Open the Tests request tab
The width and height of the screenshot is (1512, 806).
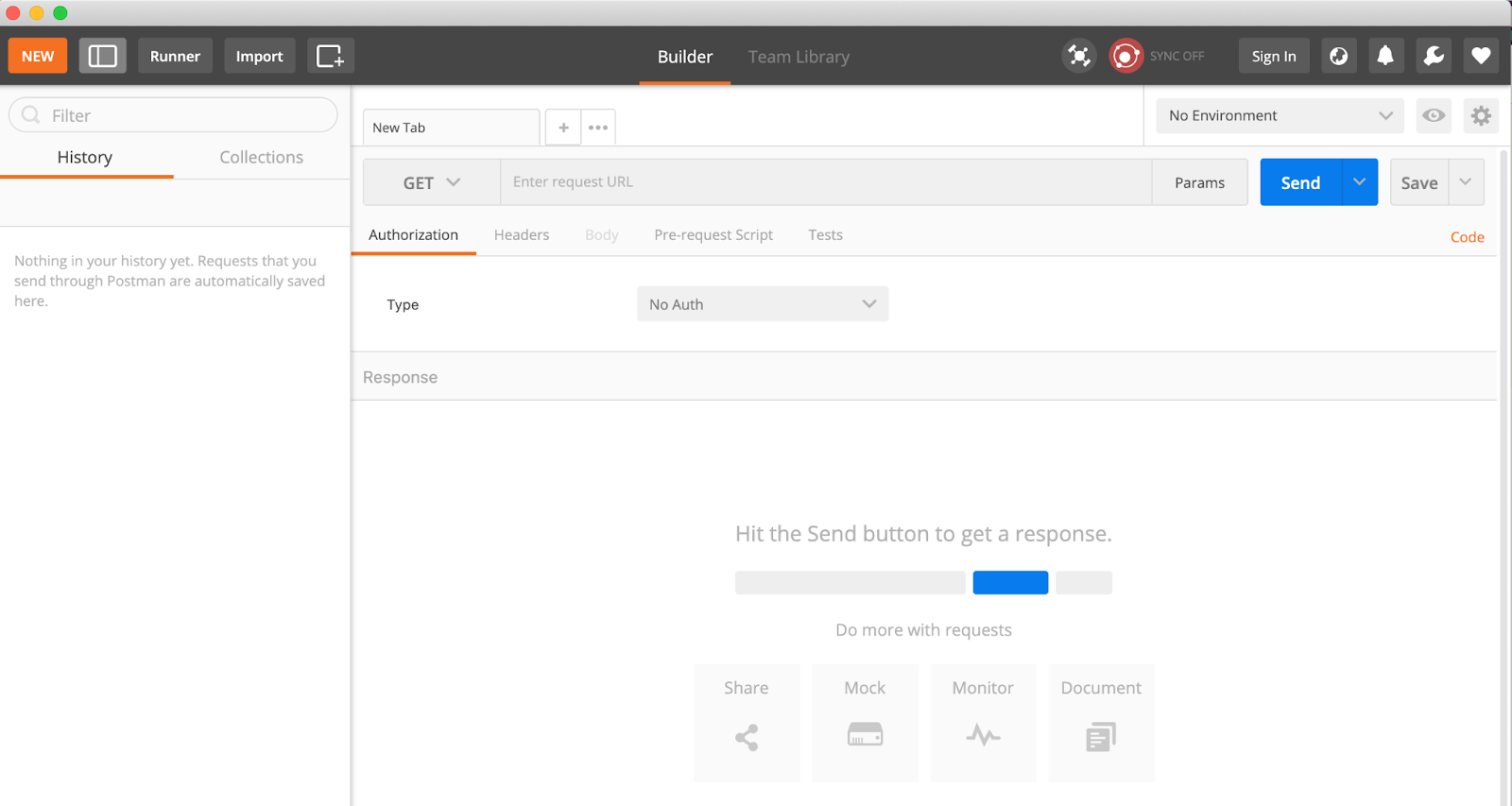(825, 235)
